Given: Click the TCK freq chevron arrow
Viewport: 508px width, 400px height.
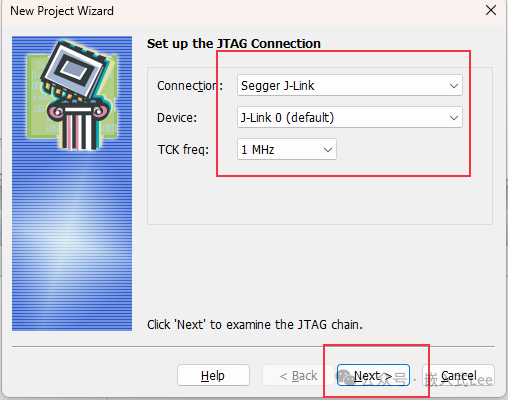Looking at the screenshot, I should click(x=328, y=150).
